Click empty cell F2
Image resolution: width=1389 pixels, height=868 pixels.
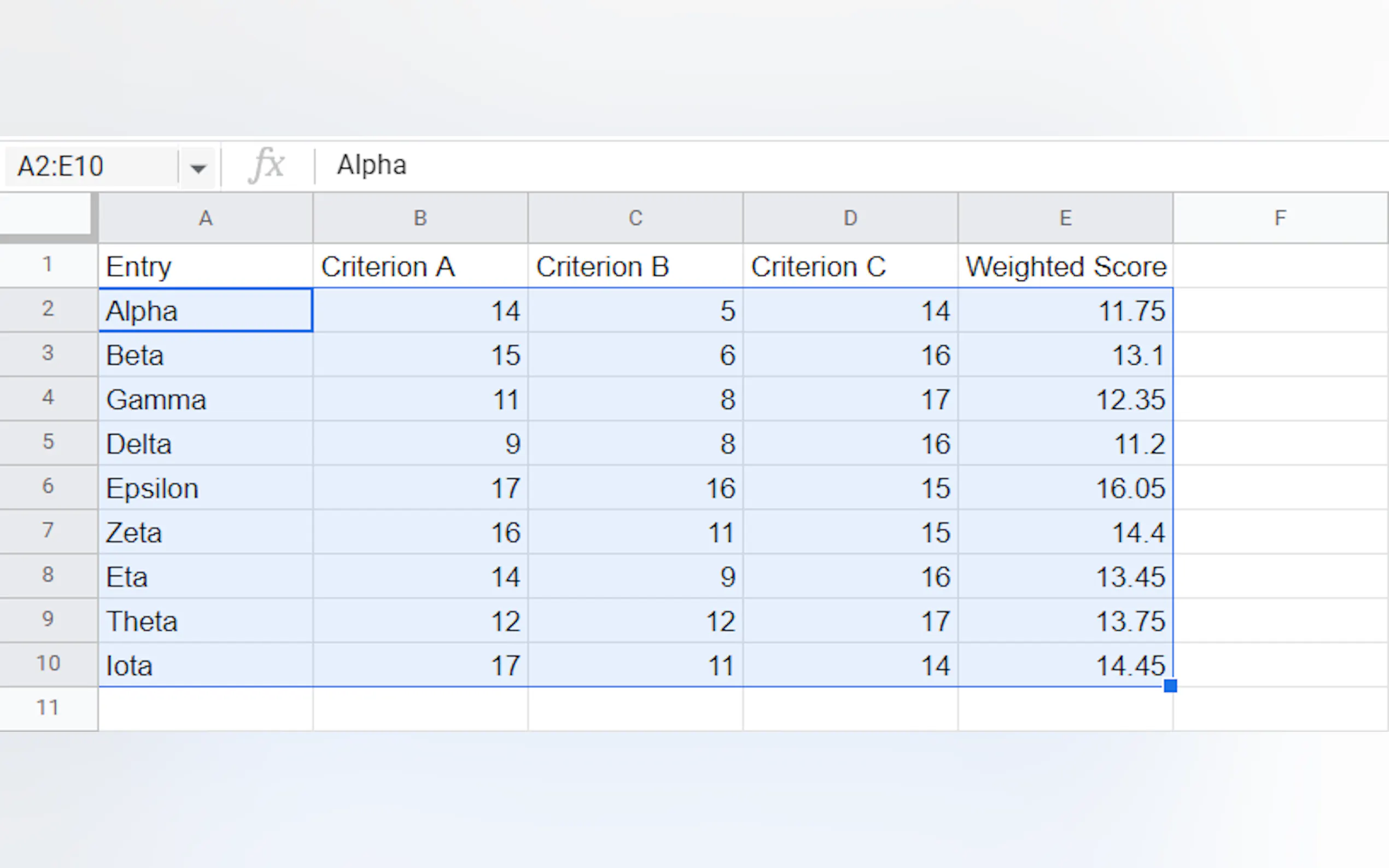point(1280,310)
